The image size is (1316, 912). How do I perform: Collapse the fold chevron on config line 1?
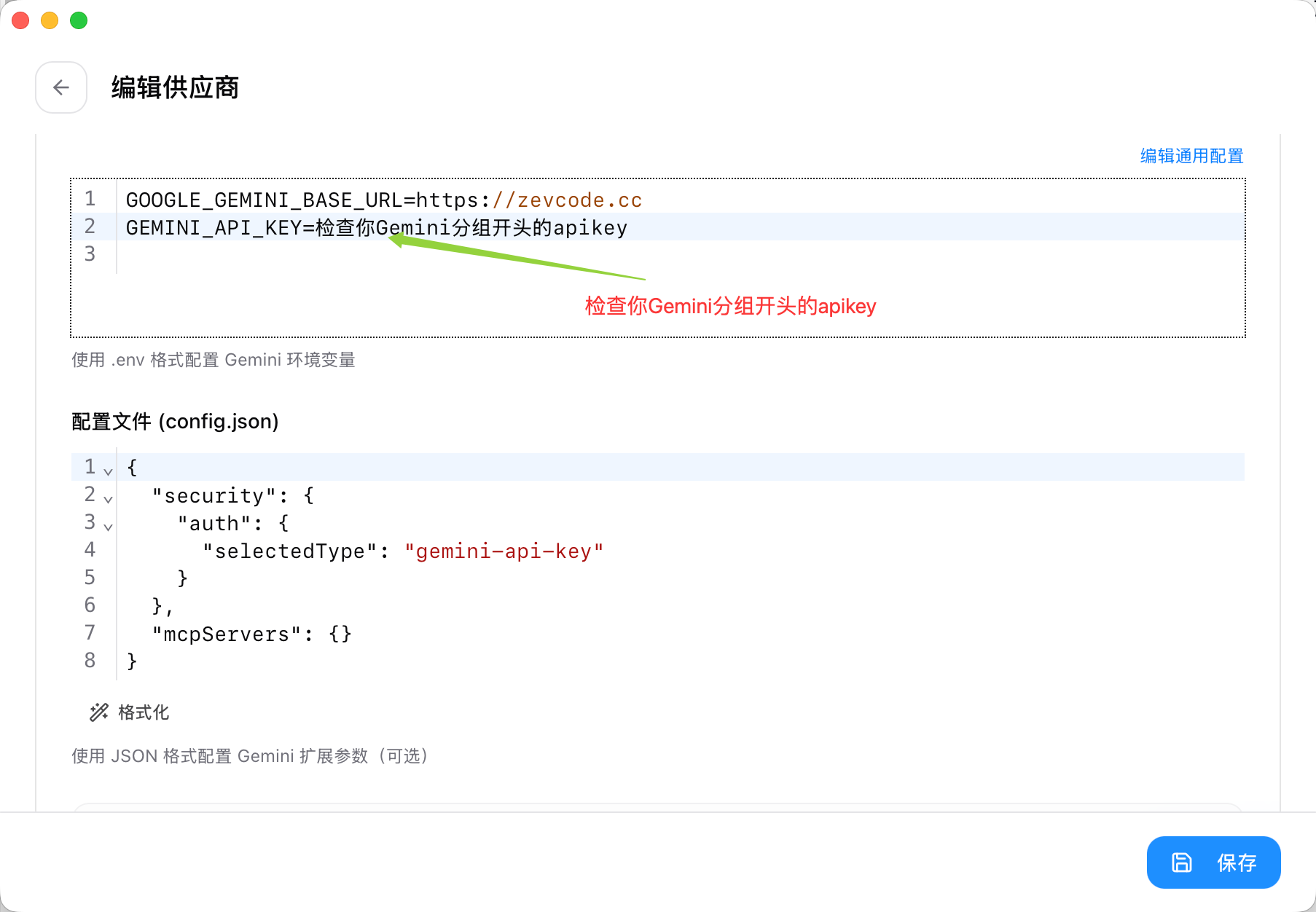[x=108, y=471]
